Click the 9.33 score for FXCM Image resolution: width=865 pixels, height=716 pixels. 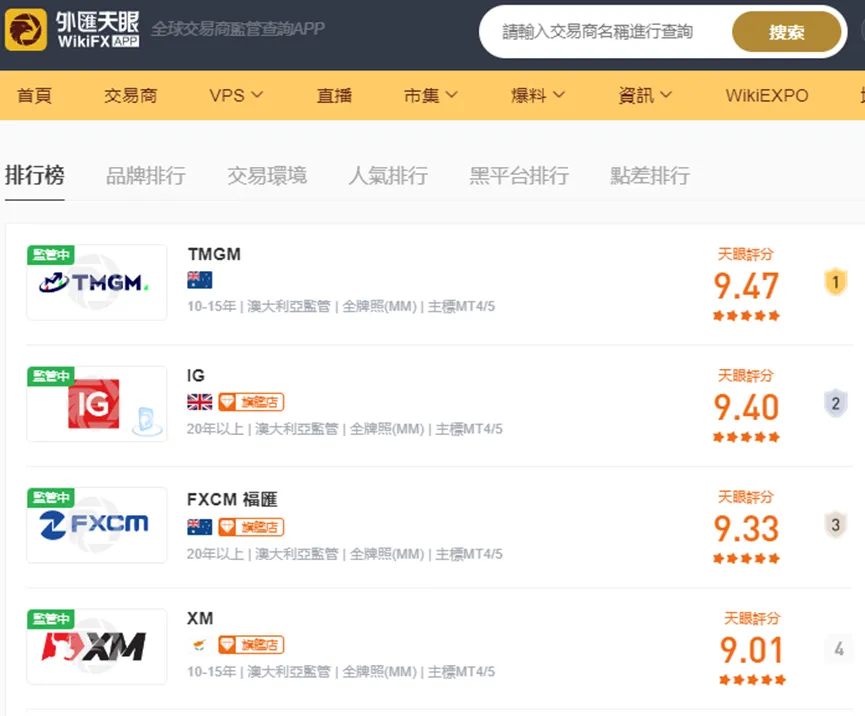(746, 528)
